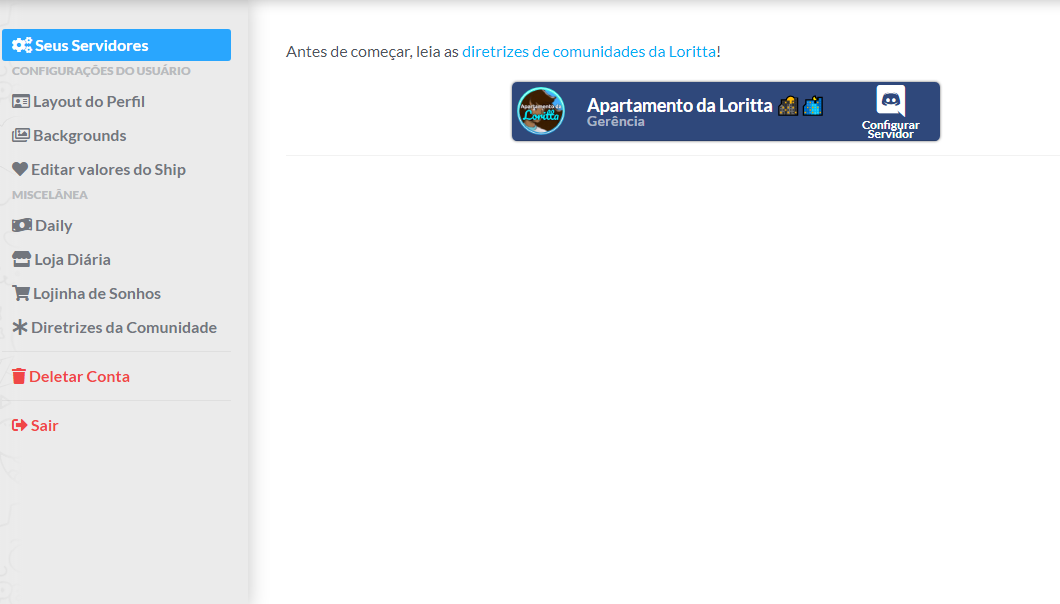
Task: Select the gears icon beside Seus Servidores
Action: [20, 44]
